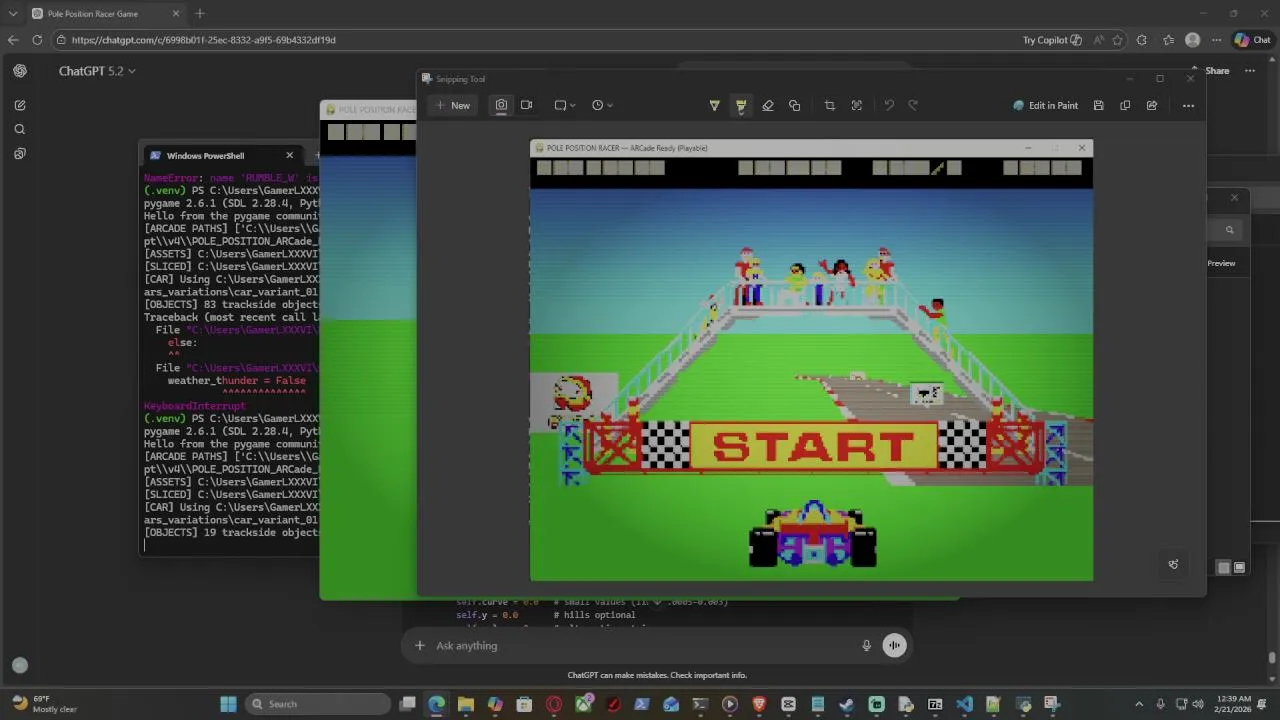Image resolution: width=1280 pixels, height=720 pixels.
Task: Open Task View on the taskbar
Action: pyautogui.click(x=407, y=704)
